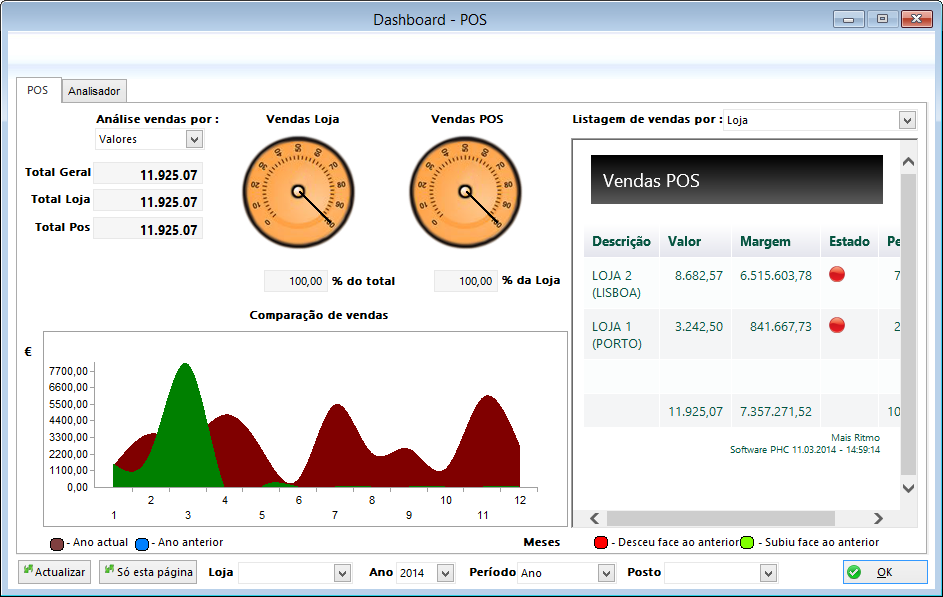Click the Vendas Loja gauge dial
Image resolution: width=943 pixels, height=597 pixels.
298,192
